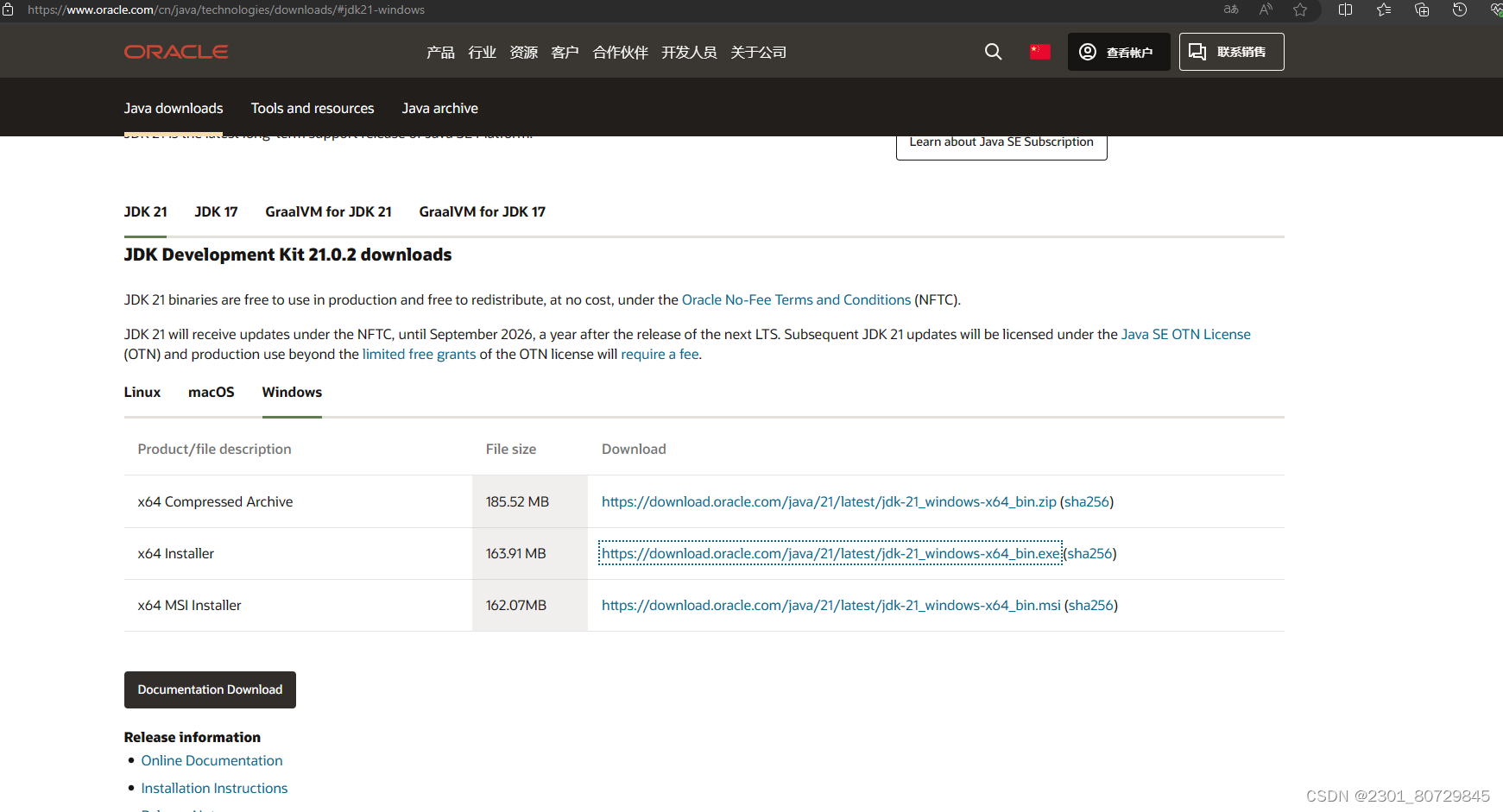Click the Oracle logo
The height and width of the screenshot is (812, 1503).
(x=175, y=52)
